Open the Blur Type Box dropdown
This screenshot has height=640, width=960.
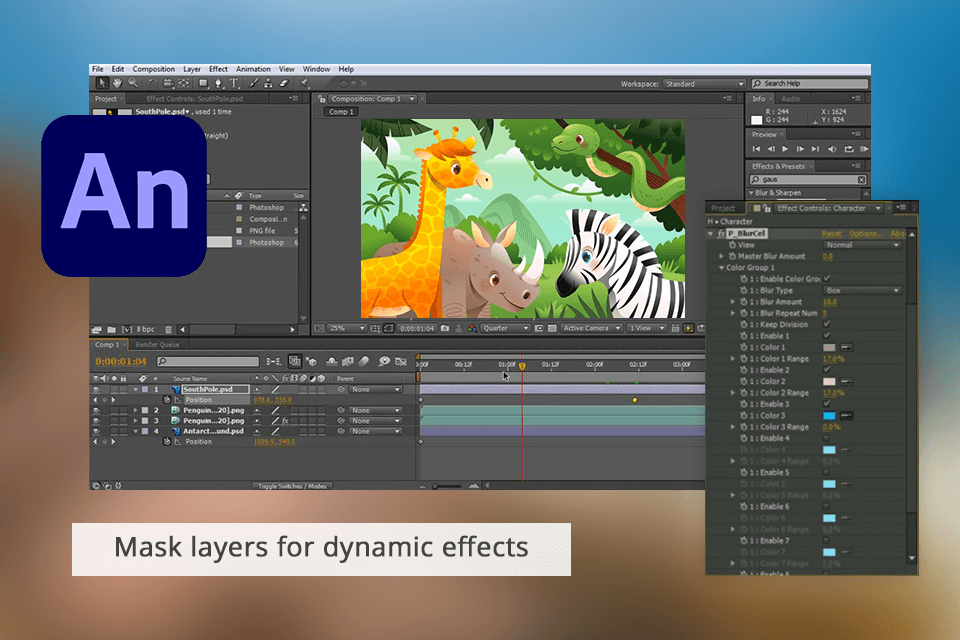click(862, 290)
